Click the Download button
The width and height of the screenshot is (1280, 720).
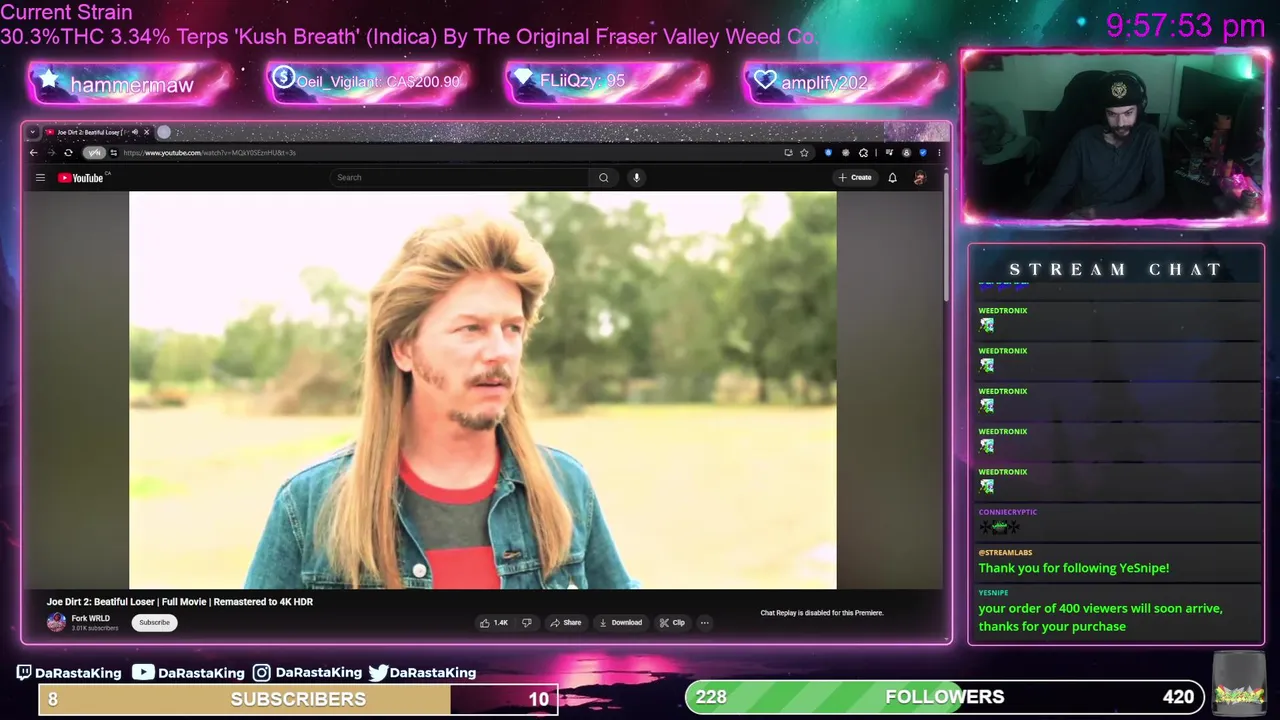620,623
